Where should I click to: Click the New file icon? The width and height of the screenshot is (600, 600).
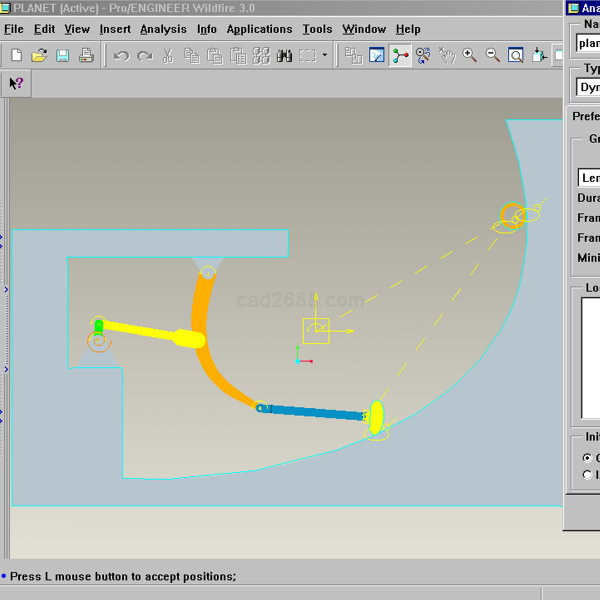(x=17, y=56)
